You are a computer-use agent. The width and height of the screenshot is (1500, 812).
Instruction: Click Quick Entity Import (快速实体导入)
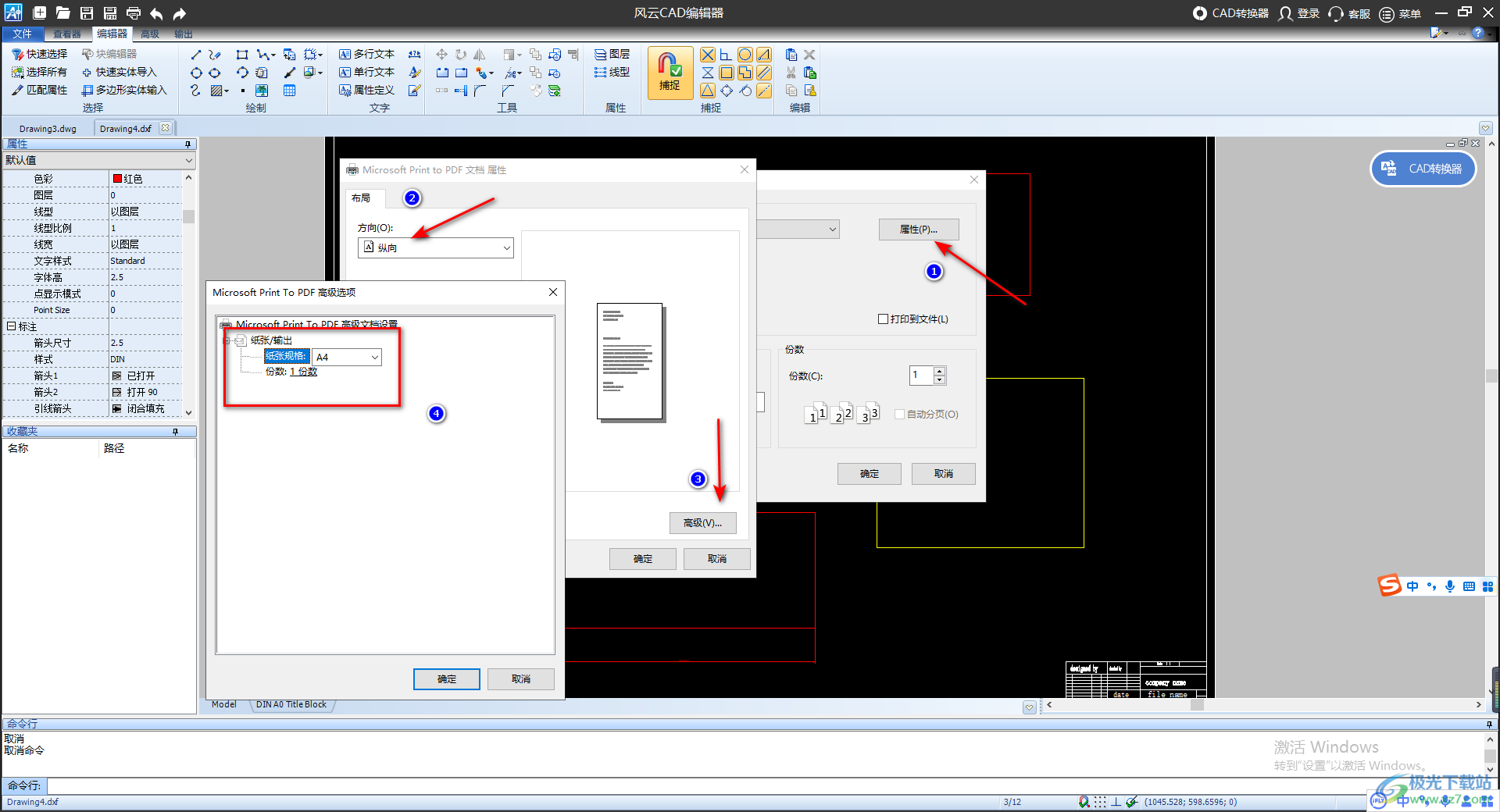click(x=120, y=72)
